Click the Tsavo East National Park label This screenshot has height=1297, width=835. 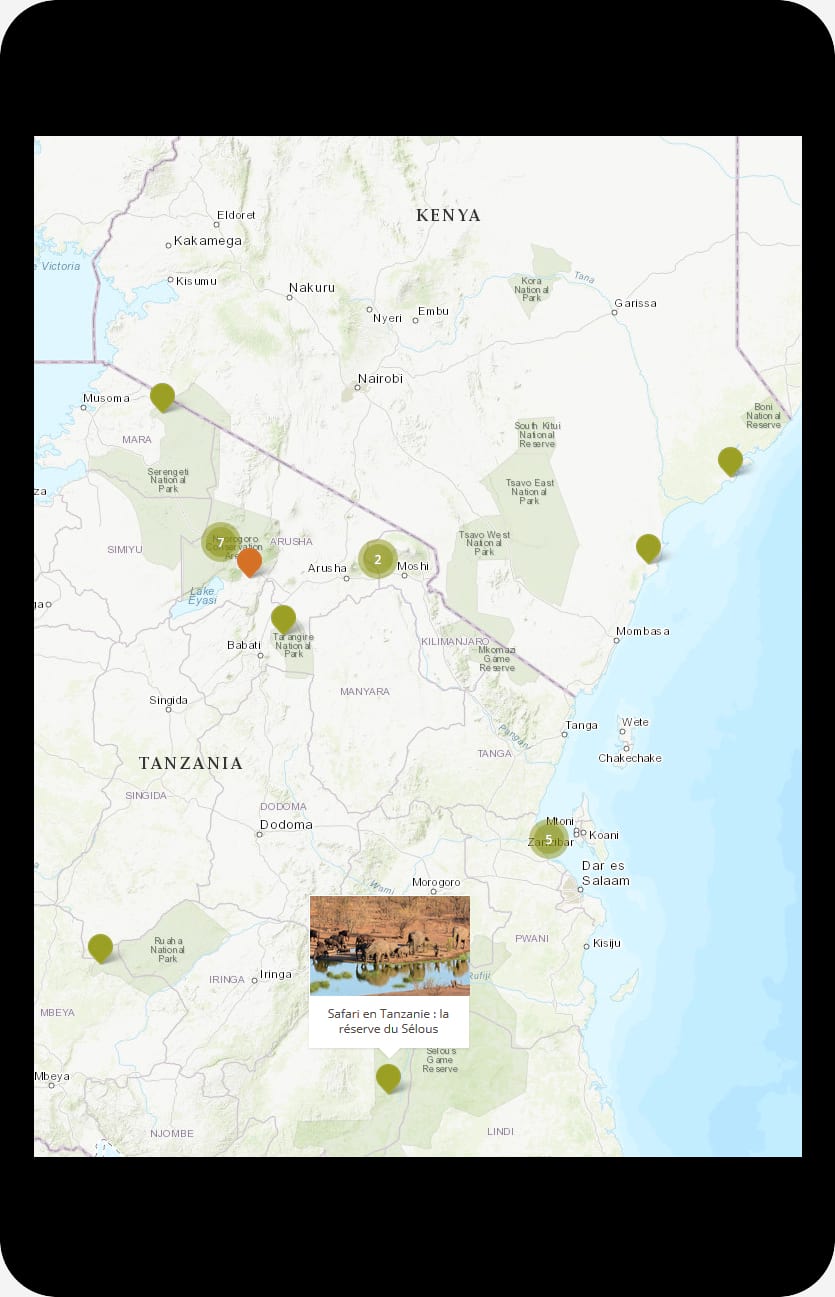coord(530,491)
